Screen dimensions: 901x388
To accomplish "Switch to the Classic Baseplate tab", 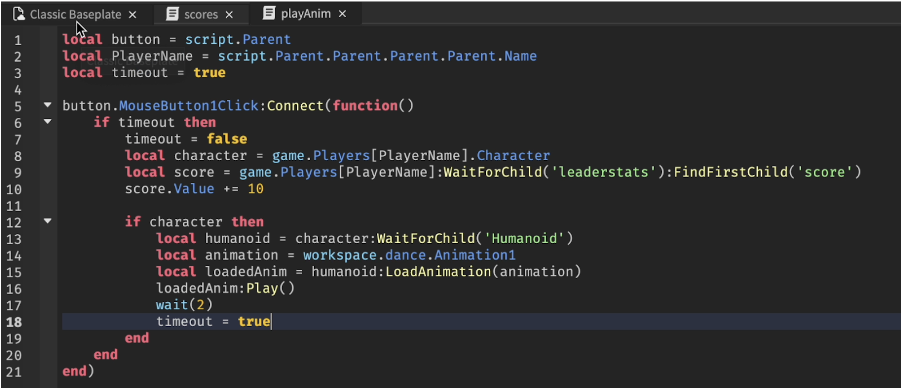I will pyautogui.click(x=75, y=14).
